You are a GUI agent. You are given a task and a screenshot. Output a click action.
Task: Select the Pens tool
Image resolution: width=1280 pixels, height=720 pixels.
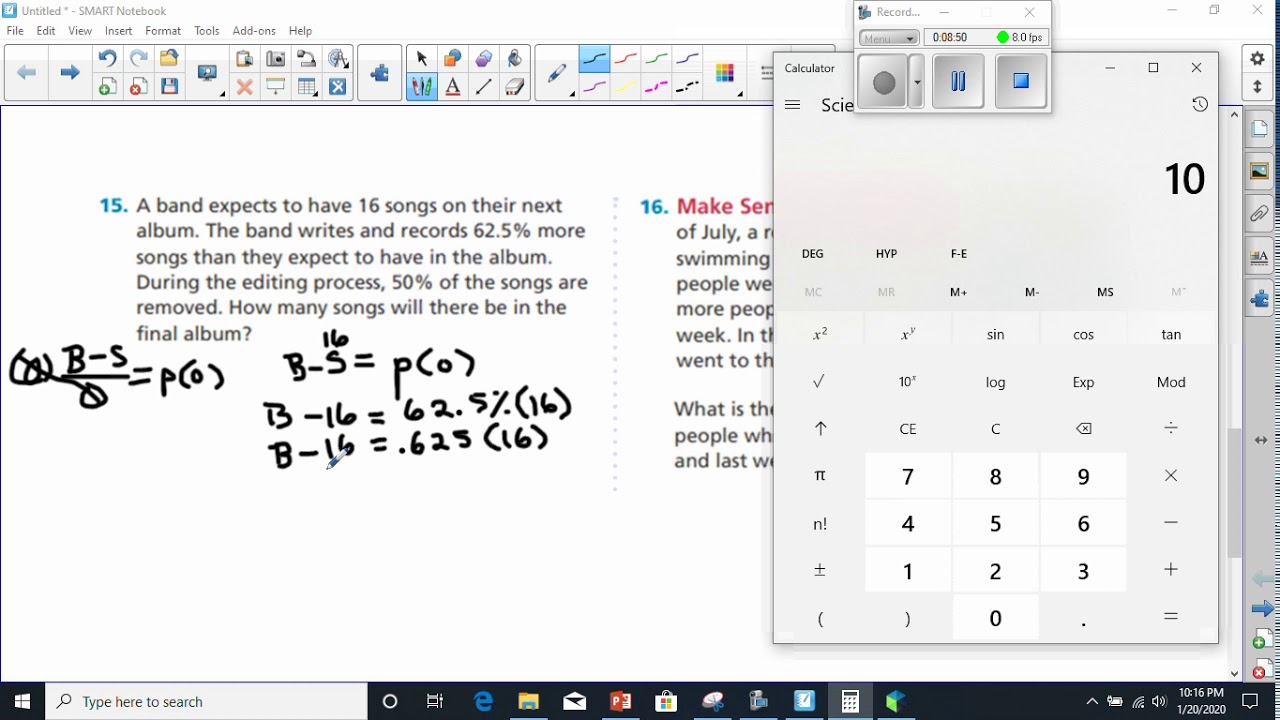point(421,87)
